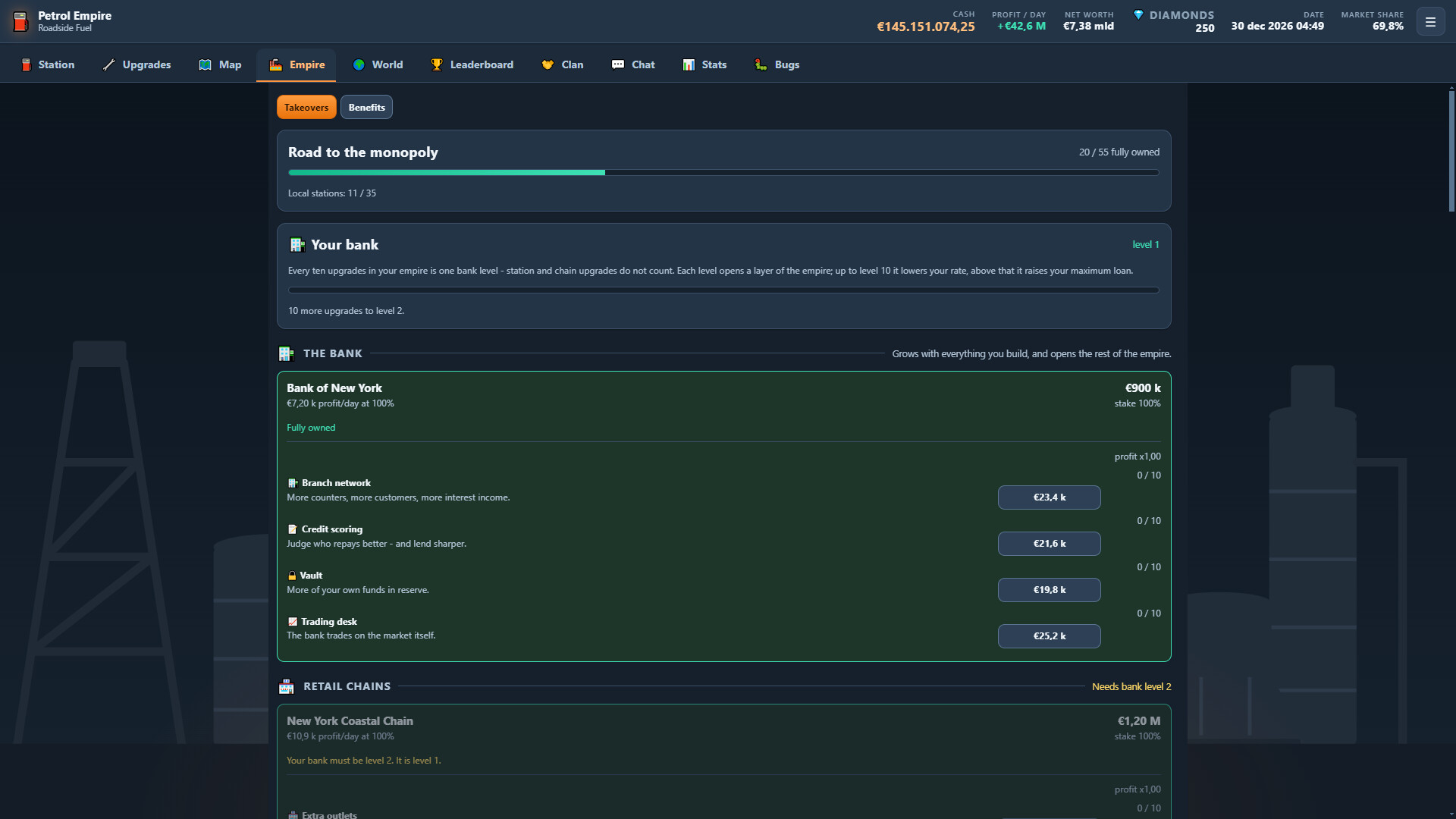Click the 'Needs bank level 2' label

click(1131, 686)
